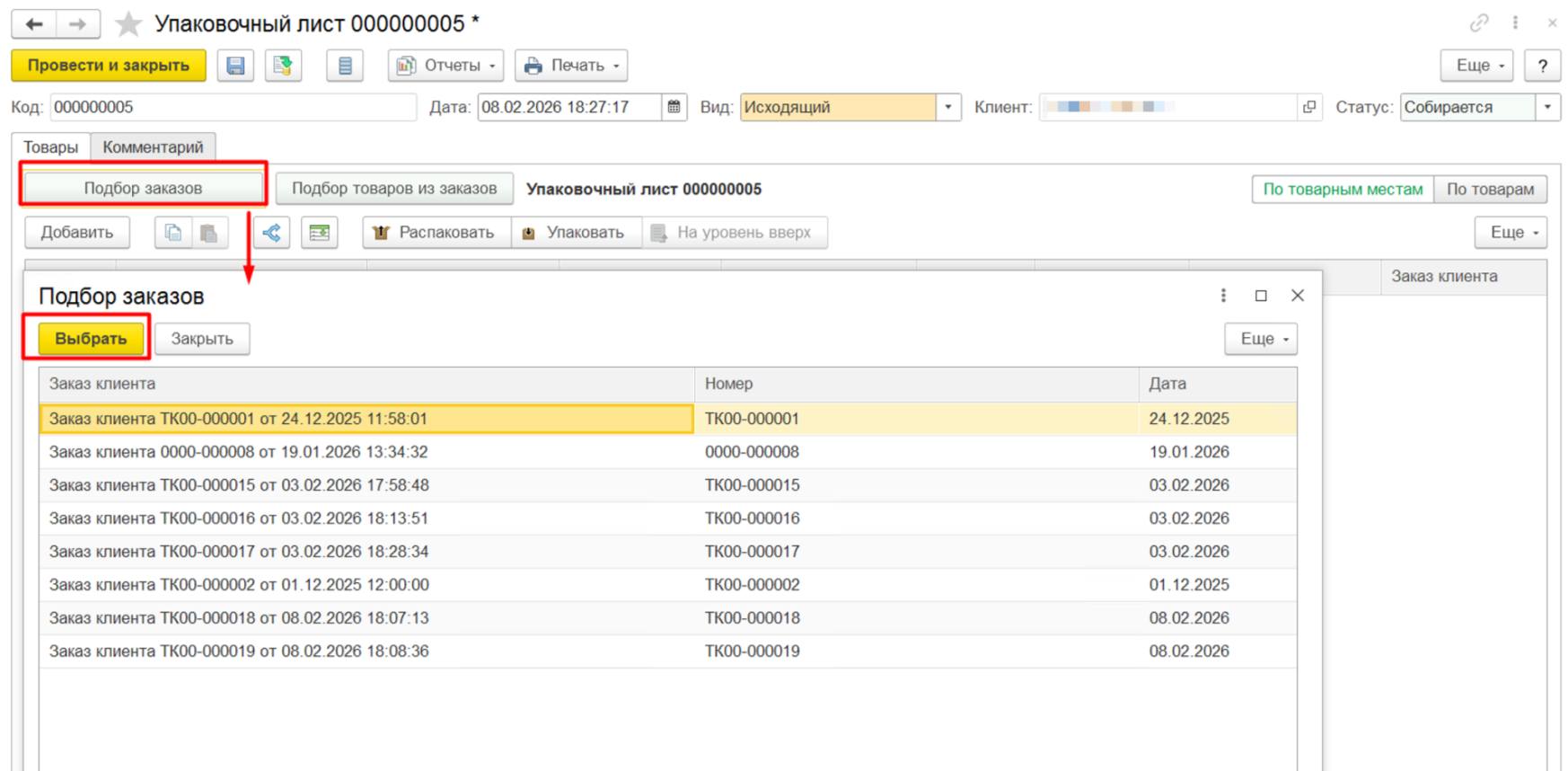Expand the Печать dropdown
The width and height of the screenshot is (1568, 771).
coord(571,66)
